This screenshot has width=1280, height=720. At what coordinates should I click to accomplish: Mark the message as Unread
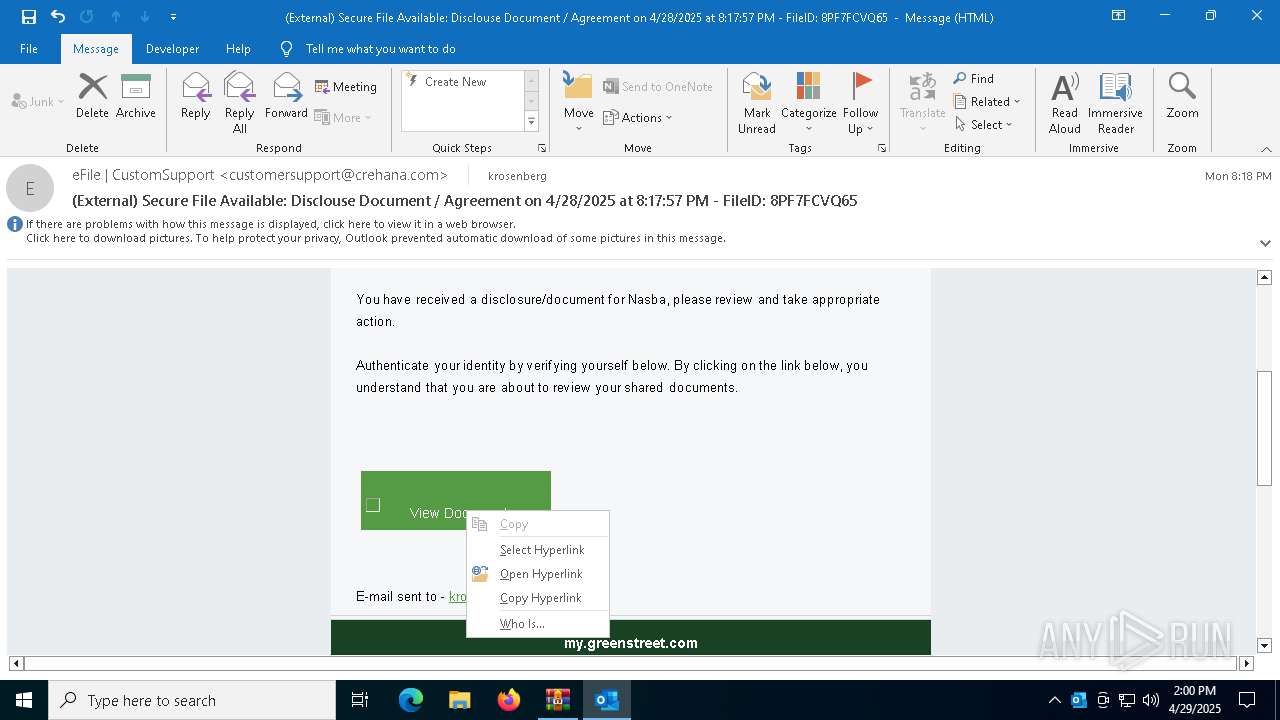click(x=757, y=103)
